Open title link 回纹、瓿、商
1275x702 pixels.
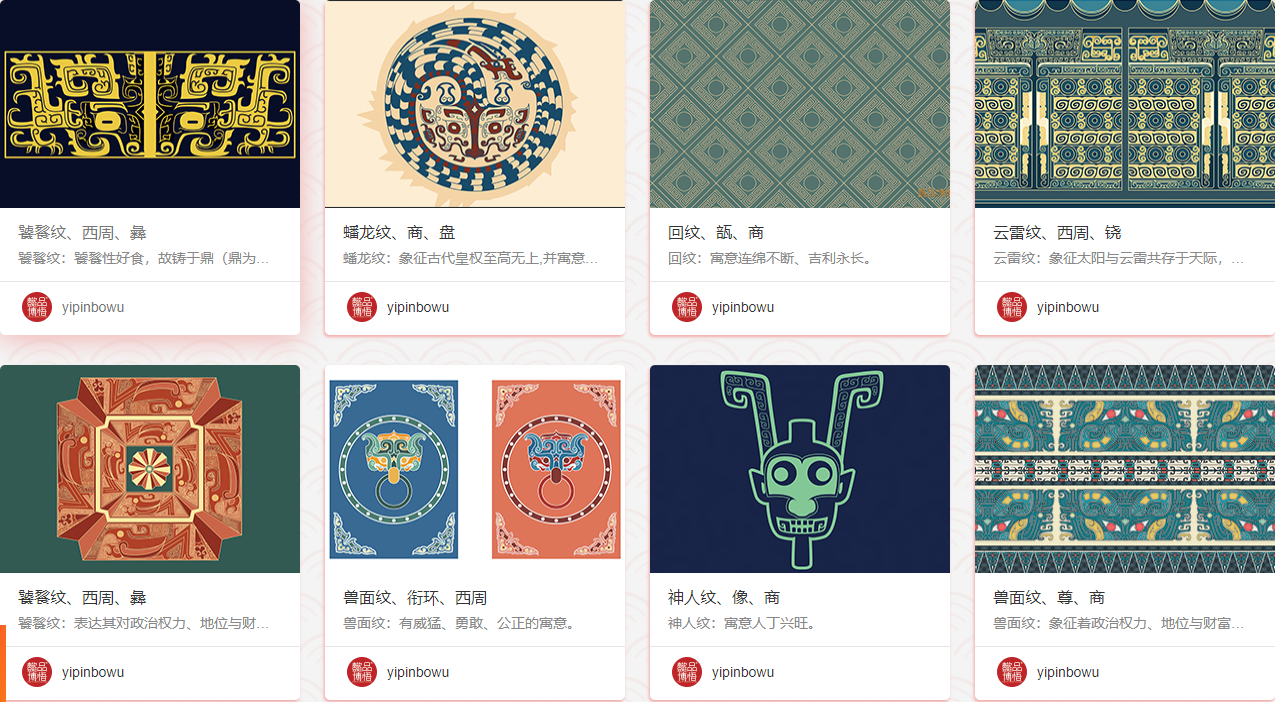716,233
